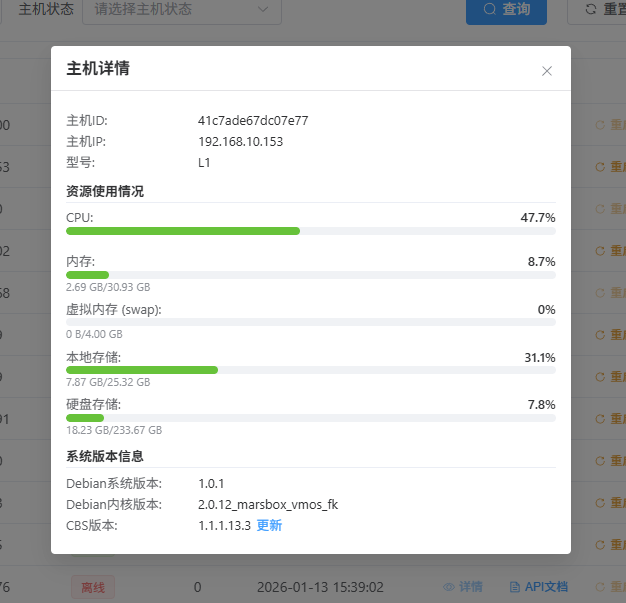Click the chevron arrow of 主机状态 selector
Viewport: 626px width, 603px height.
coord(263,10)
